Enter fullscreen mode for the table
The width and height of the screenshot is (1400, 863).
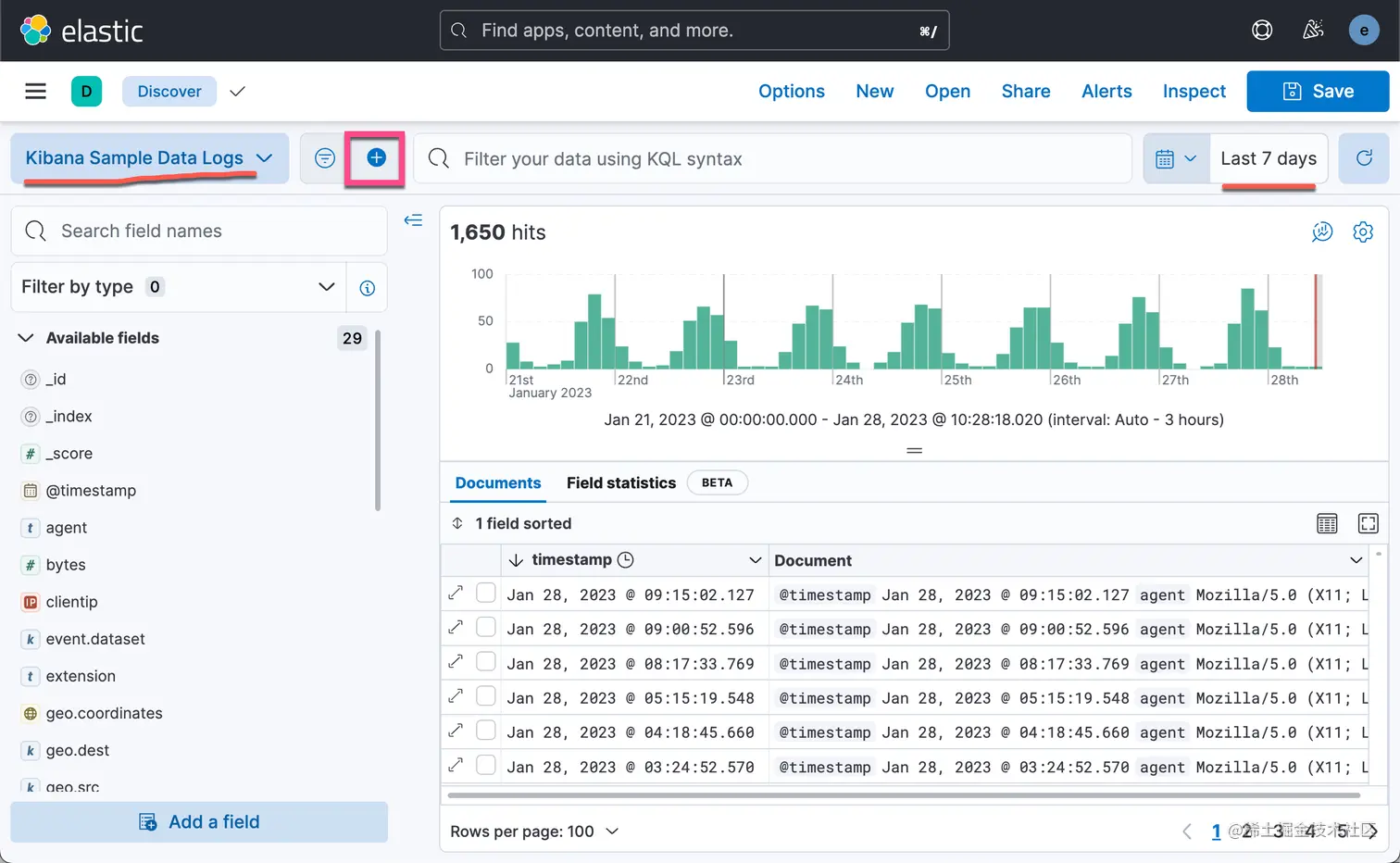1368,523
